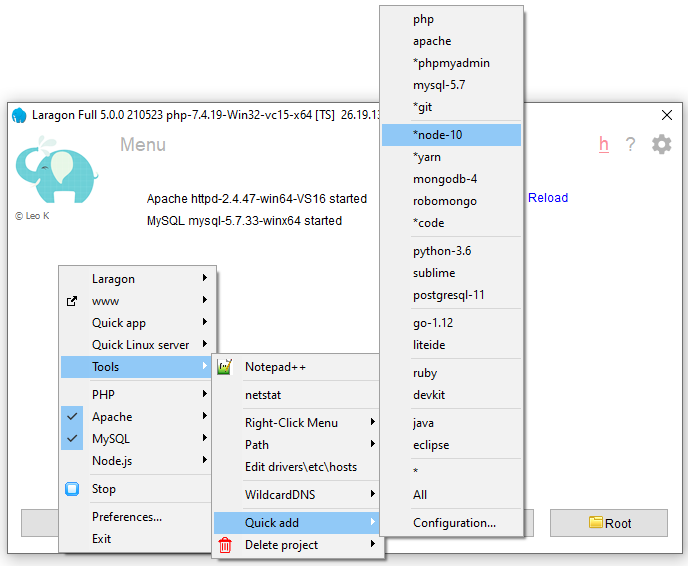This screenshot has height=566, width=688.
Task: Open Configuration... in Quick add list
Action: pyautogui.click(x=452, y=523)
